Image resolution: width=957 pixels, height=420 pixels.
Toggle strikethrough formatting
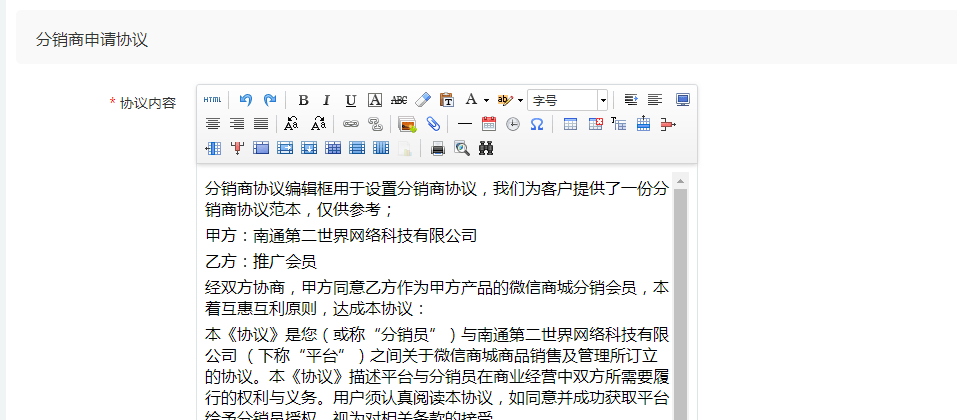pyautogui.click(x=399, y=100)
